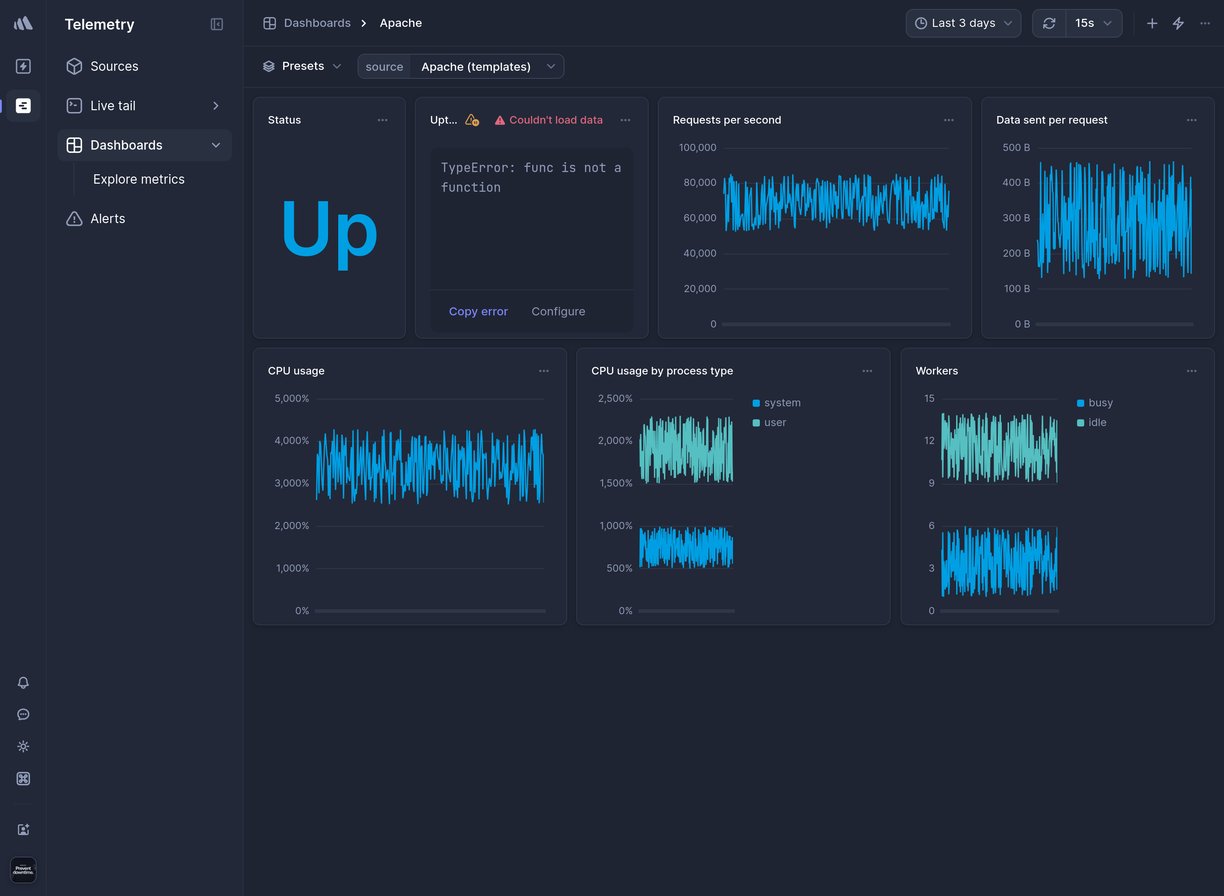This screenshot has height=896, width=1224.
Task: Click the Dashboards breadcrumb link
Action: coord(317,23)
